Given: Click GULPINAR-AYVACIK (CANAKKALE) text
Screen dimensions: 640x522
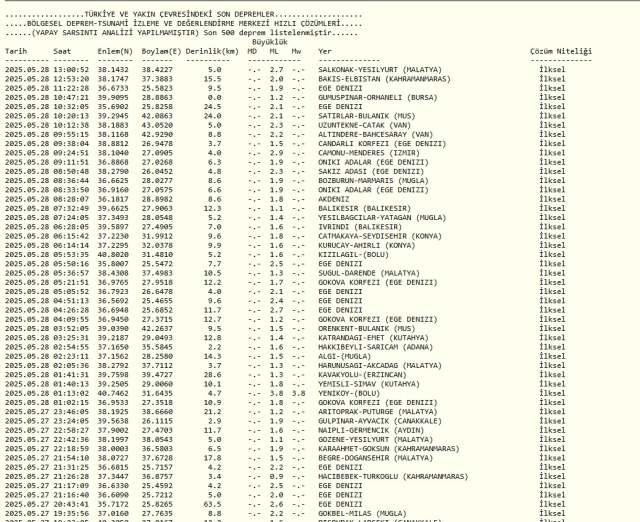Looking at the screenshot, I should (x=380, y=421).
